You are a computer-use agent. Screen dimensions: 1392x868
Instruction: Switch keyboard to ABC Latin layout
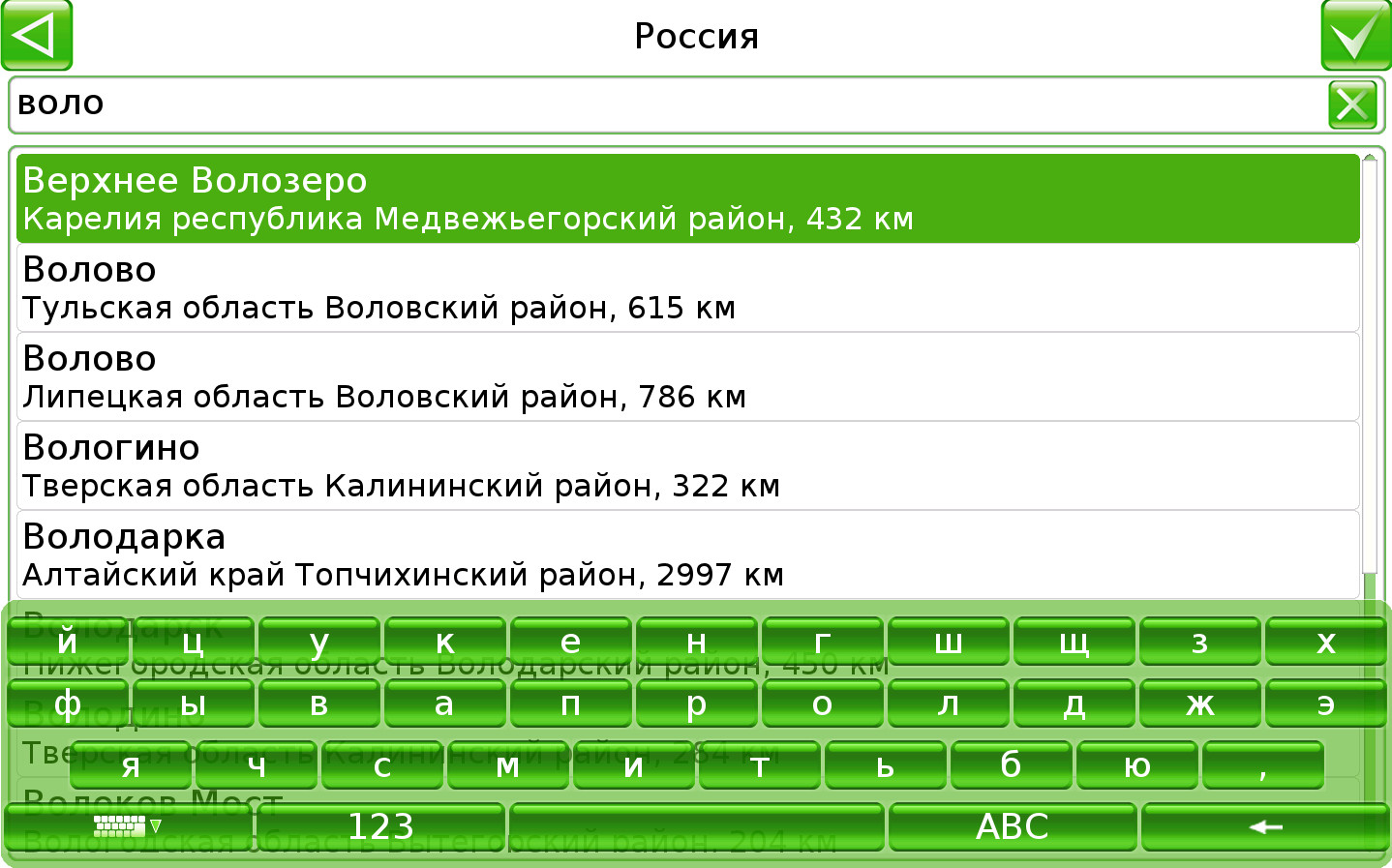pyautogui.click(x=1012, y=826)
